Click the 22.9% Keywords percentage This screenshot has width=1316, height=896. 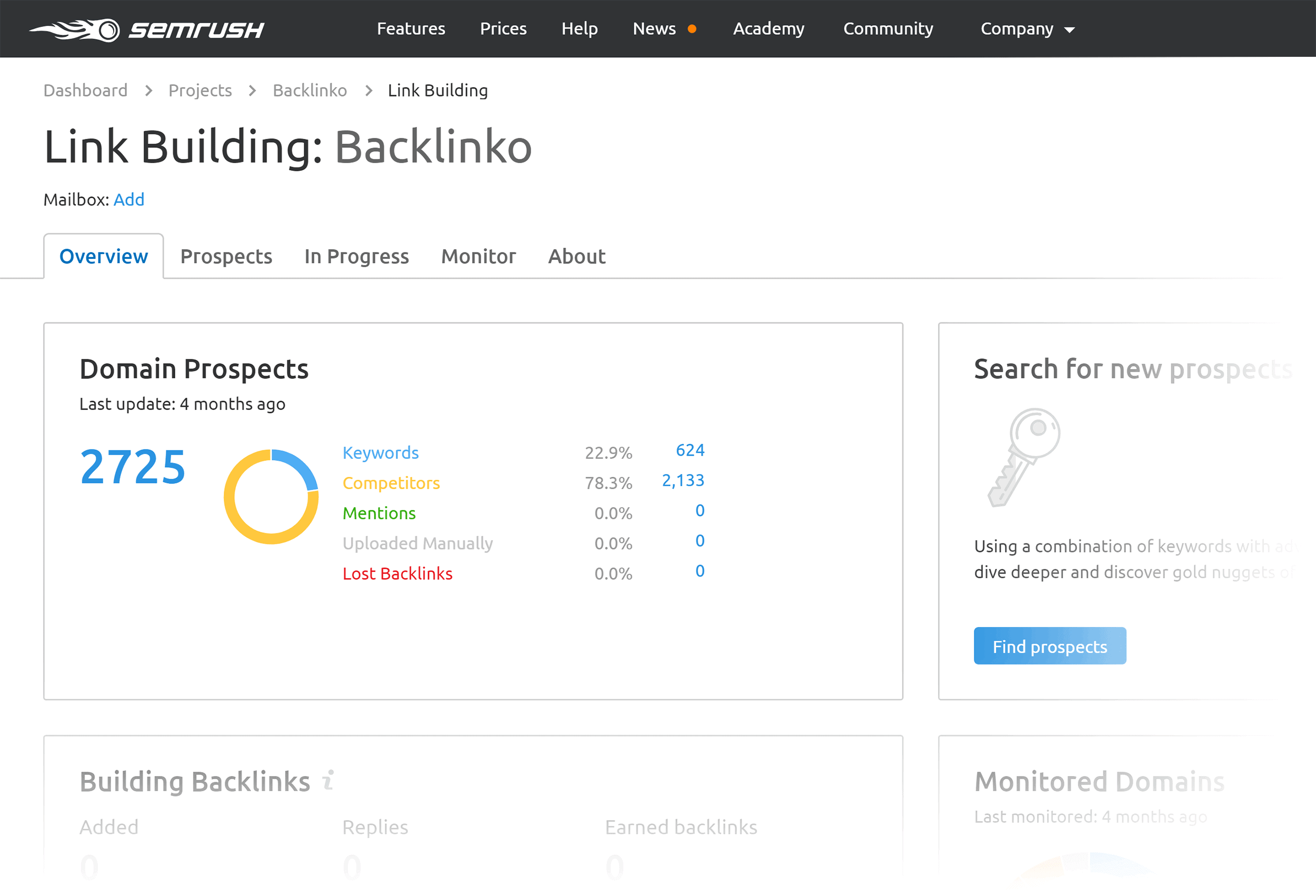click(608, 453)
